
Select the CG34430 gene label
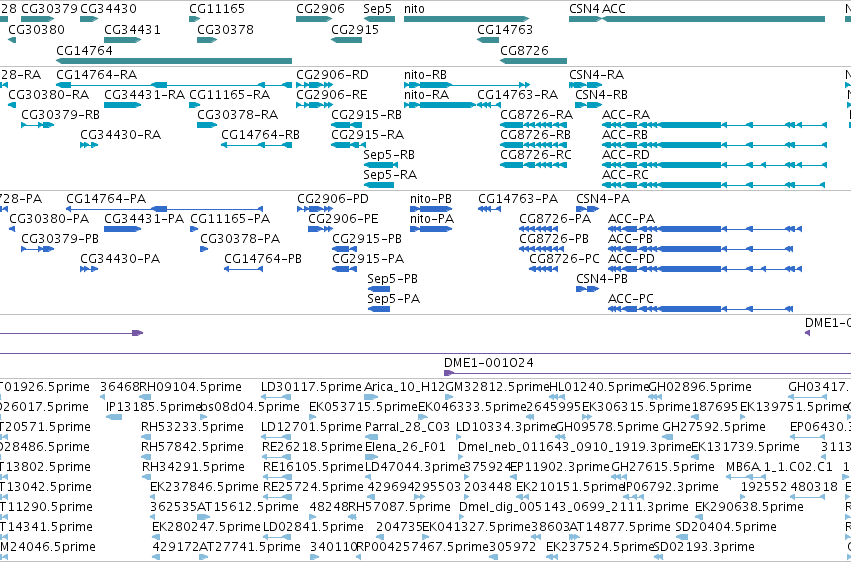click(x=109, y=9)
